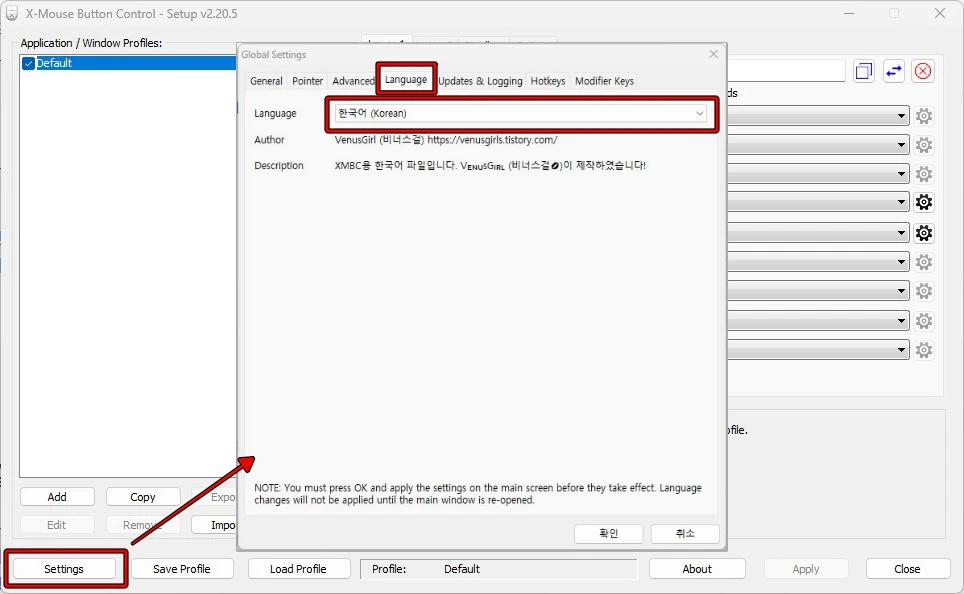Click the author URL venusgirls.tistory.com text
Viewport: 964px width, 594px height.
coord(492,140)
